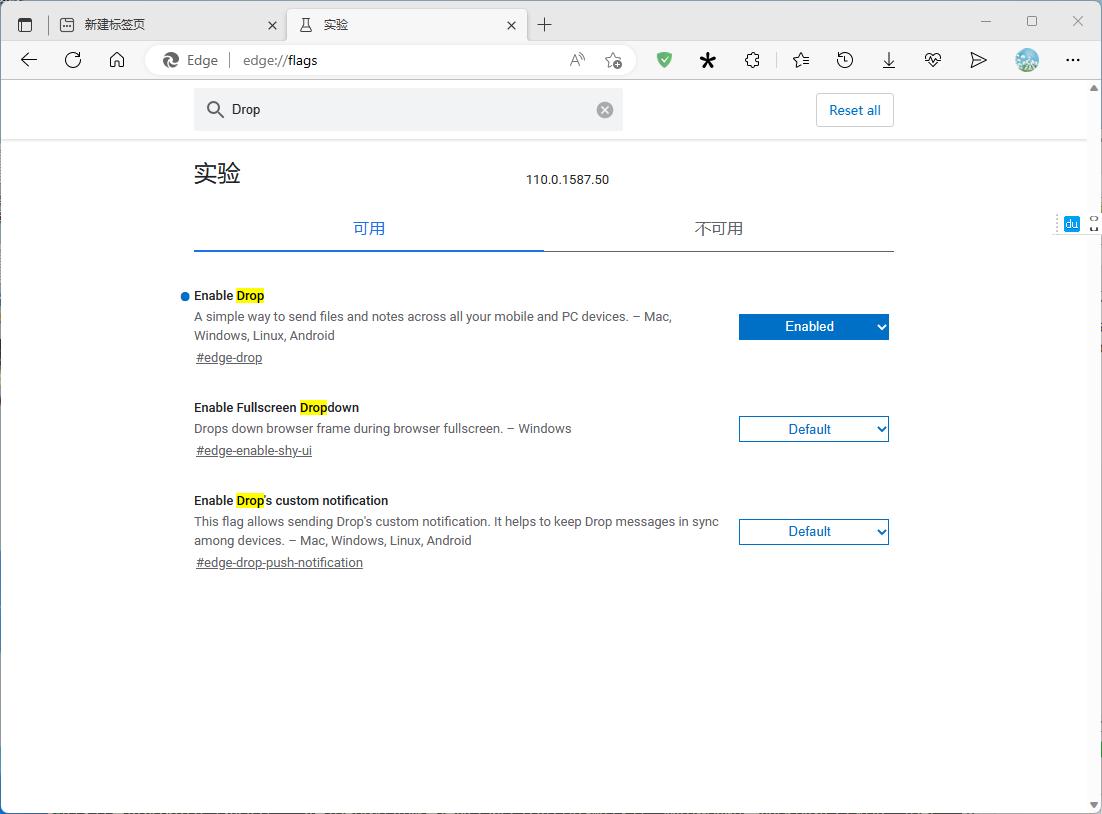
Task: Click the Reset all button
Action: point(854,110)
